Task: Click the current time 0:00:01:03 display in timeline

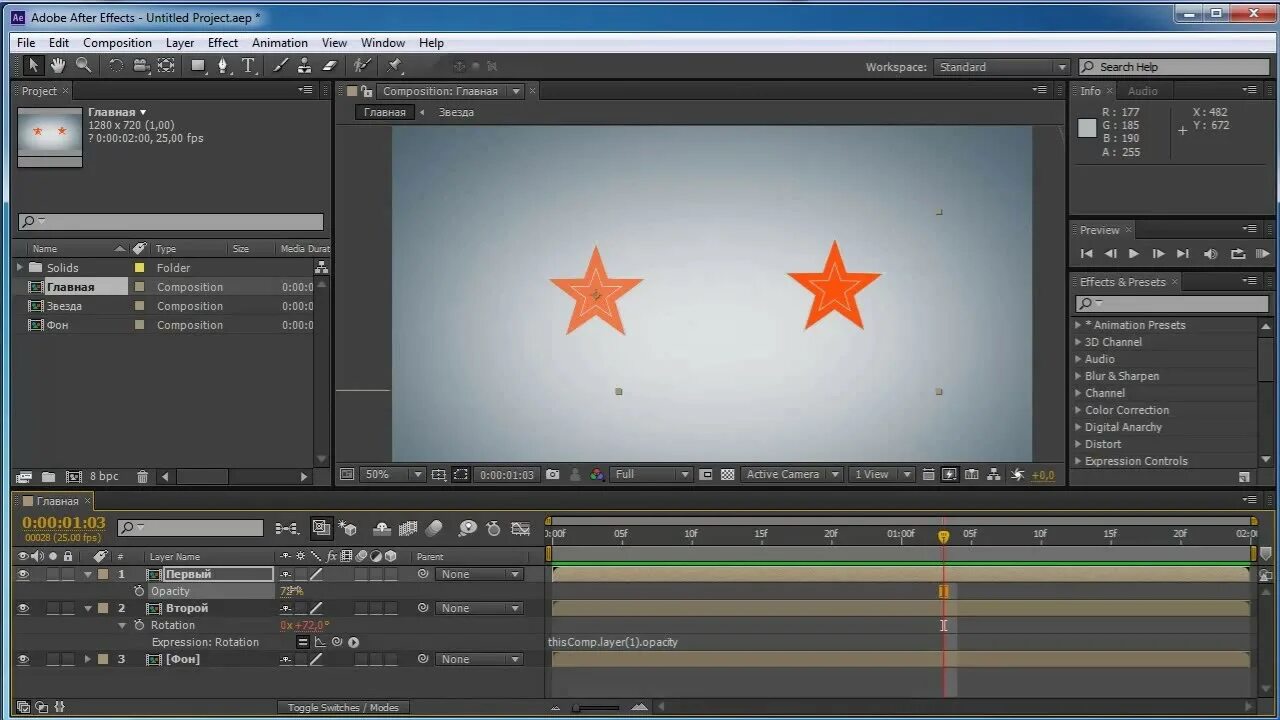Action: point(64,523)
